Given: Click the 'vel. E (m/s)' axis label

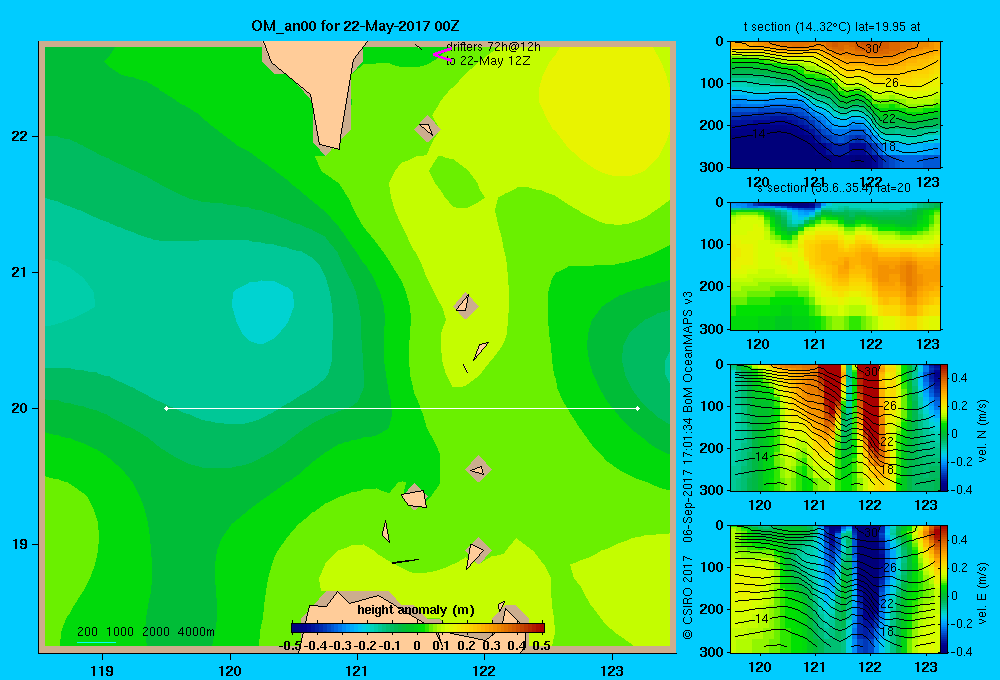Looking at the screenshot, I should tap(982, 593).
